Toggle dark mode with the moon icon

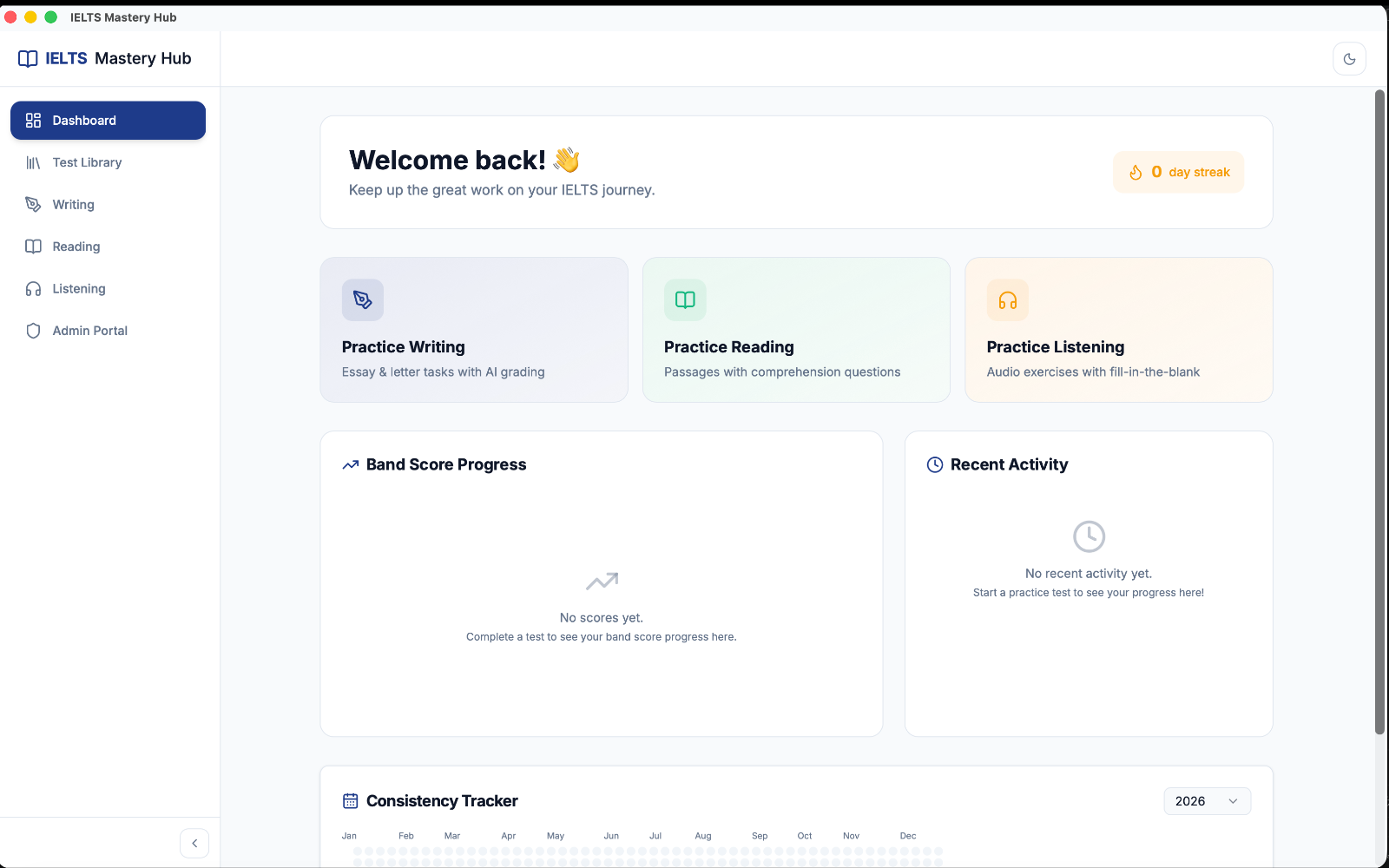[1349, 59]
